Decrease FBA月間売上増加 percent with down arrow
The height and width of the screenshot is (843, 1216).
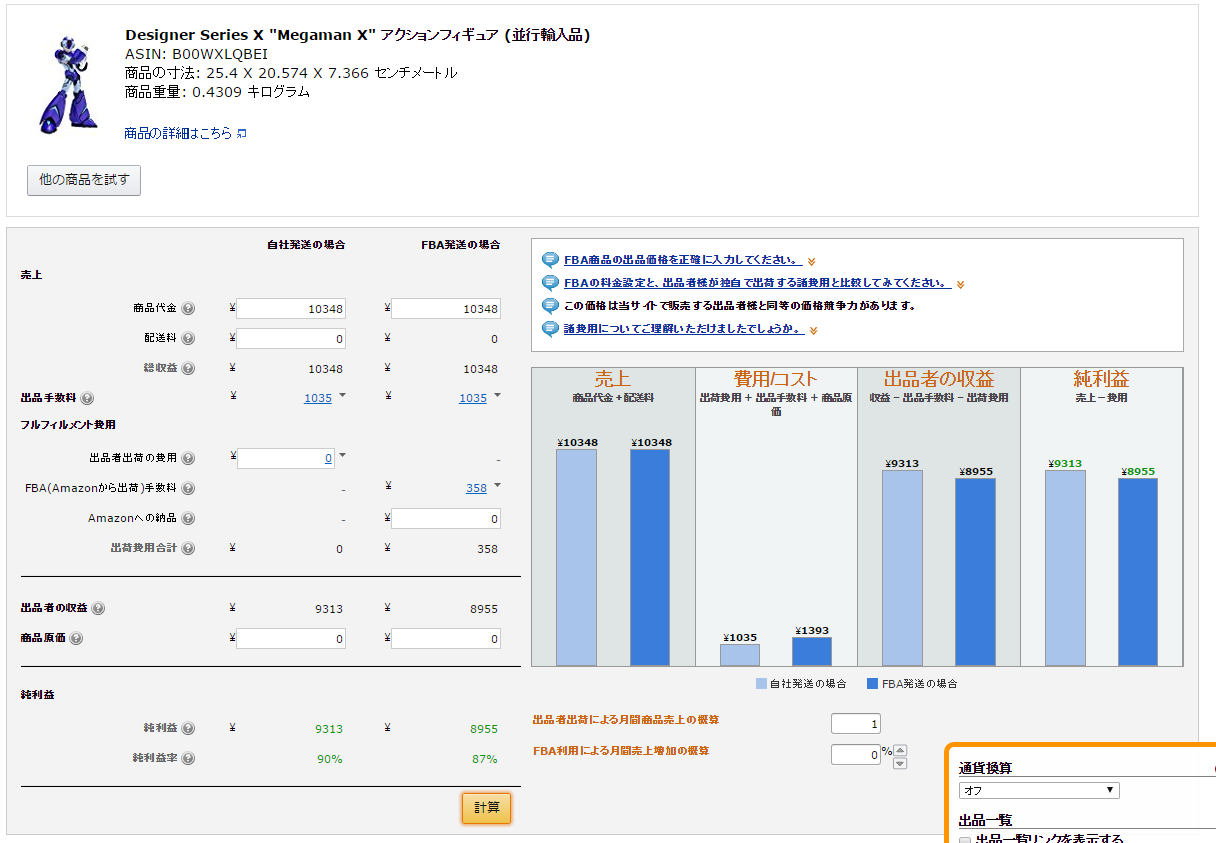[900, 764]
